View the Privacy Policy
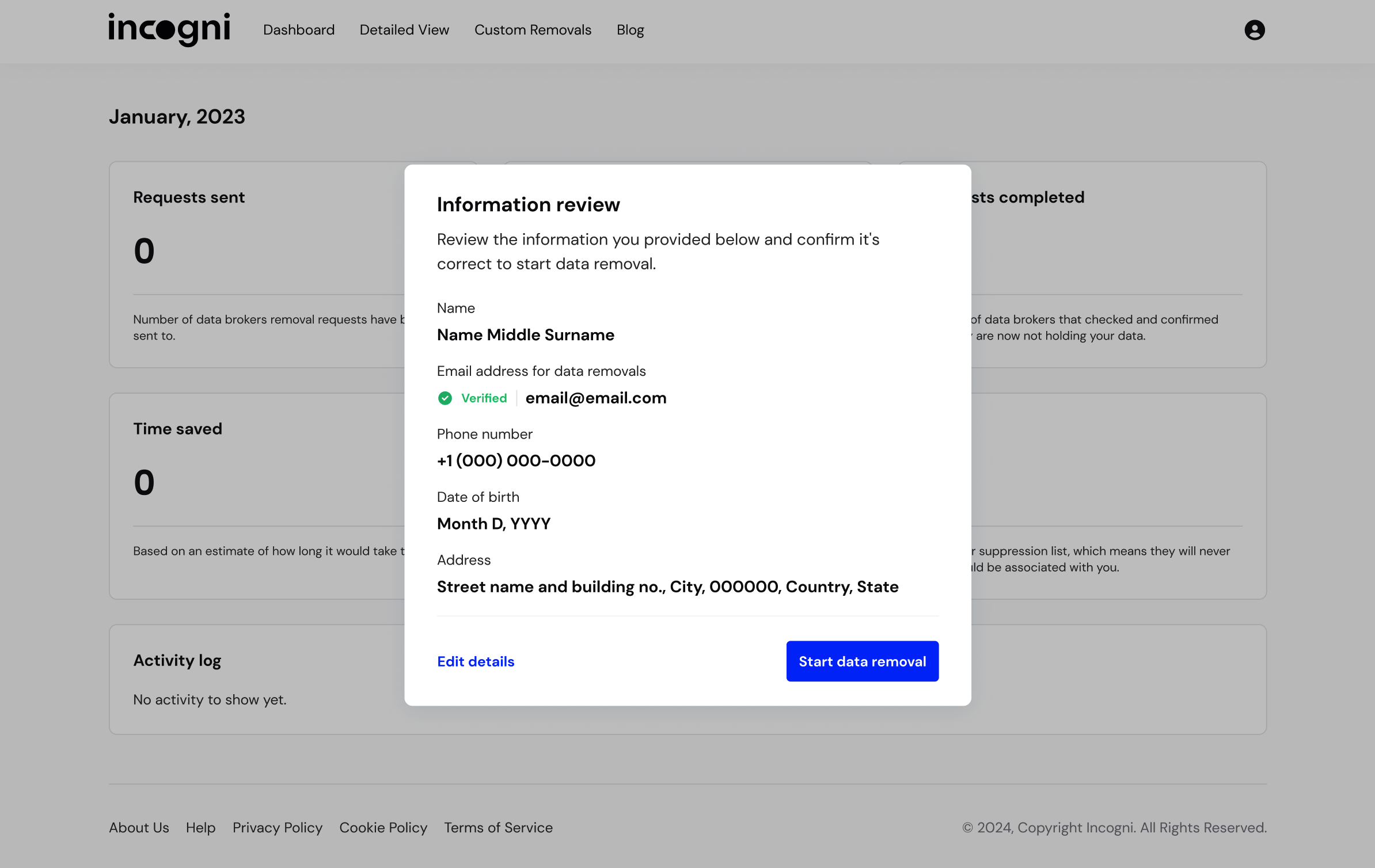This screenshot has width=1375, height=868. point(278,827)
